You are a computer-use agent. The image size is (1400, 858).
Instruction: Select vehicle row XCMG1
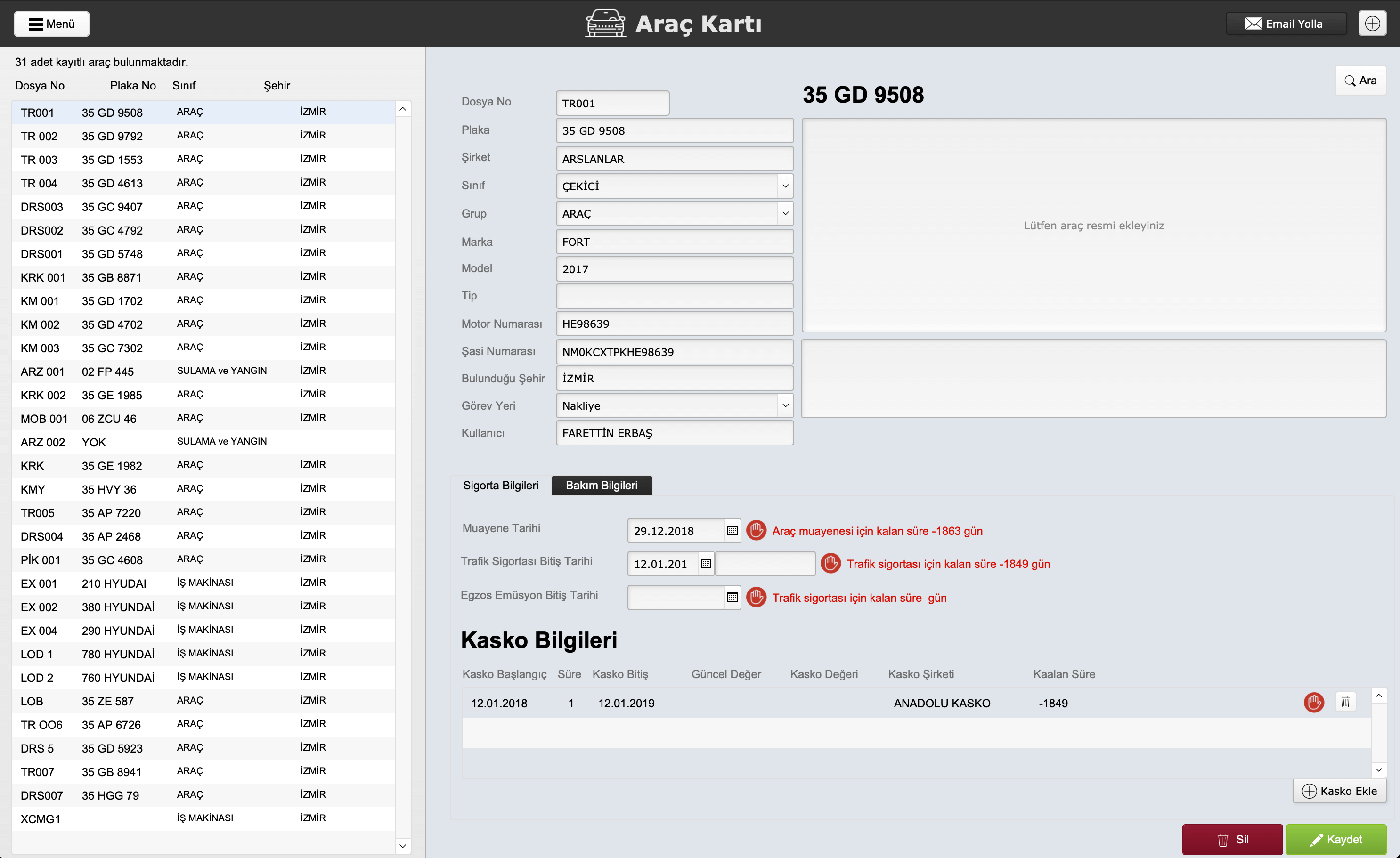click(203, 819)
